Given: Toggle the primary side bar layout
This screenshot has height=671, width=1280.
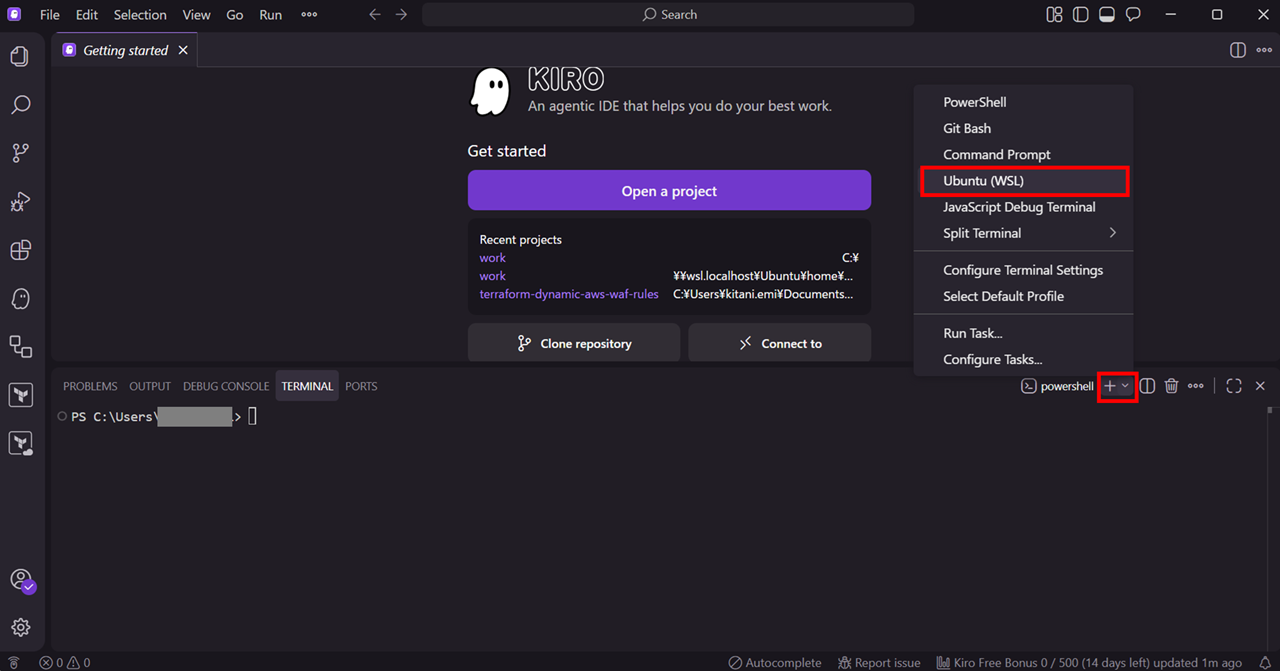Looking at the screenshot, I should tap(1080, 15).
